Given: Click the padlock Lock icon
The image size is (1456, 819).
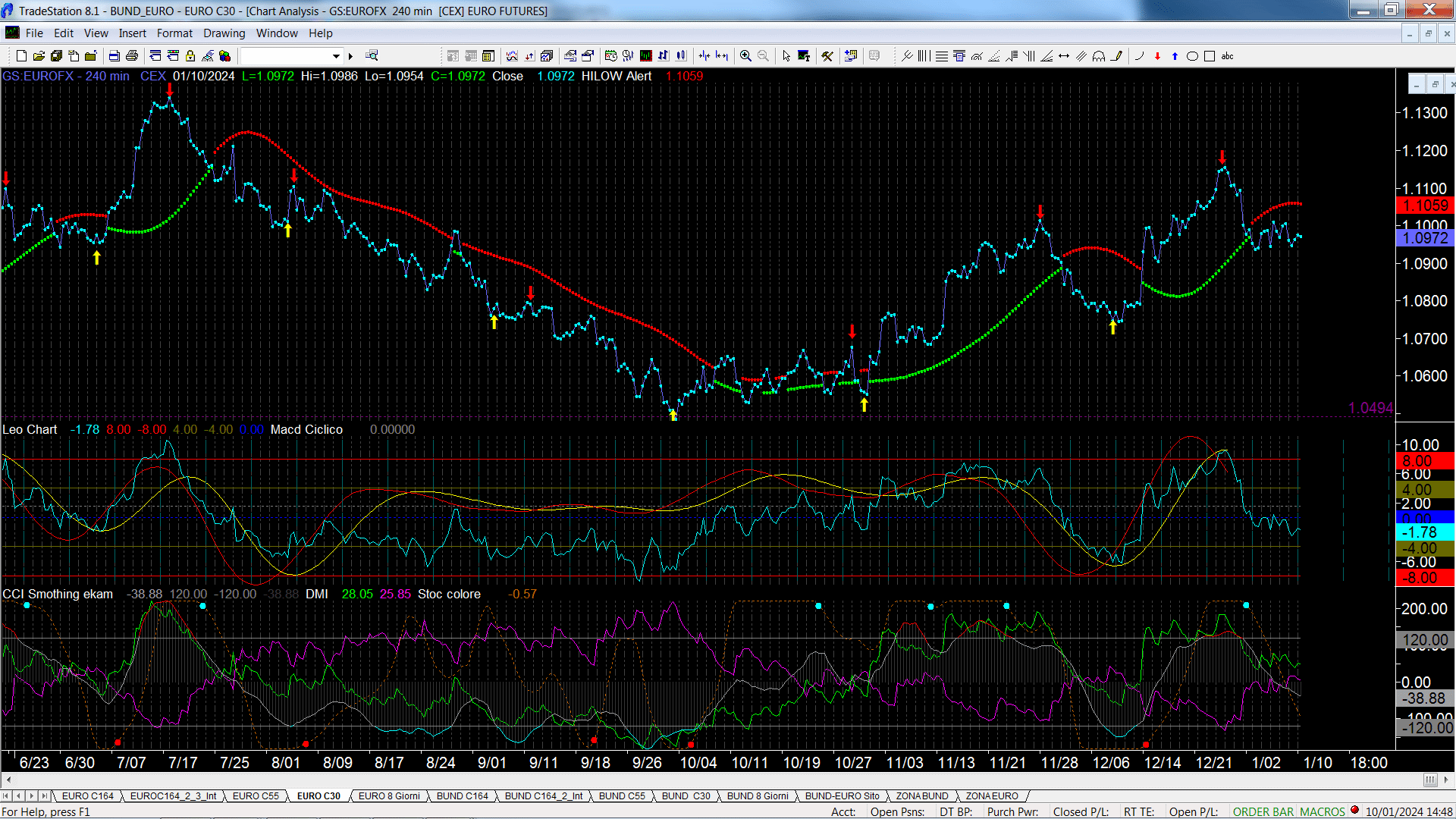Looking at the screenshot, I should [190, 56].
